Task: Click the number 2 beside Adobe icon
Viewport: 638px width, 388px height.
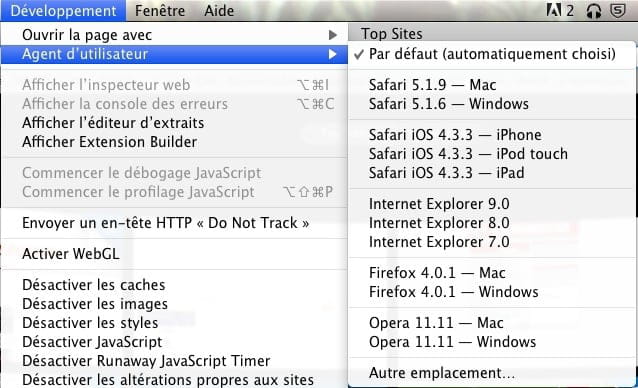Action: tap(570, 11)
